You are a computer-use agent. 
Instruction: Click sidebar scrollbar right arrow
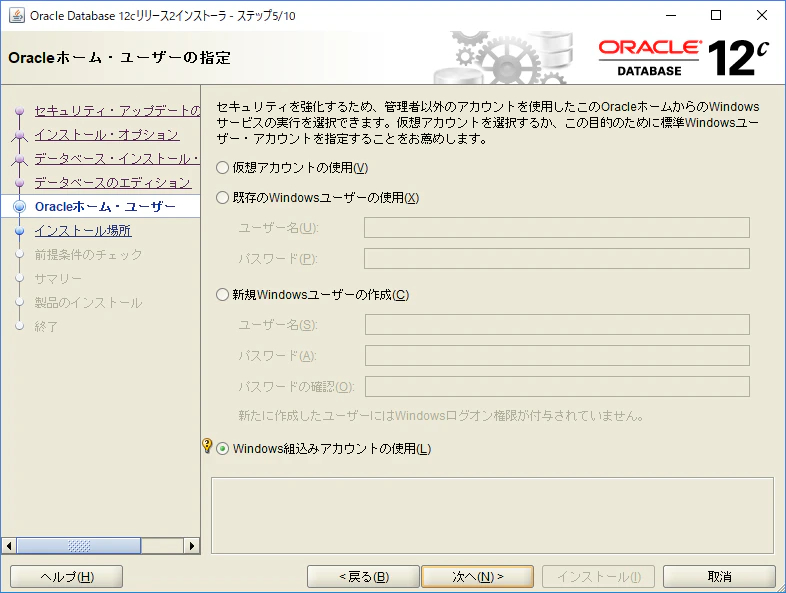pyautogui.click(x=191, y=545)
